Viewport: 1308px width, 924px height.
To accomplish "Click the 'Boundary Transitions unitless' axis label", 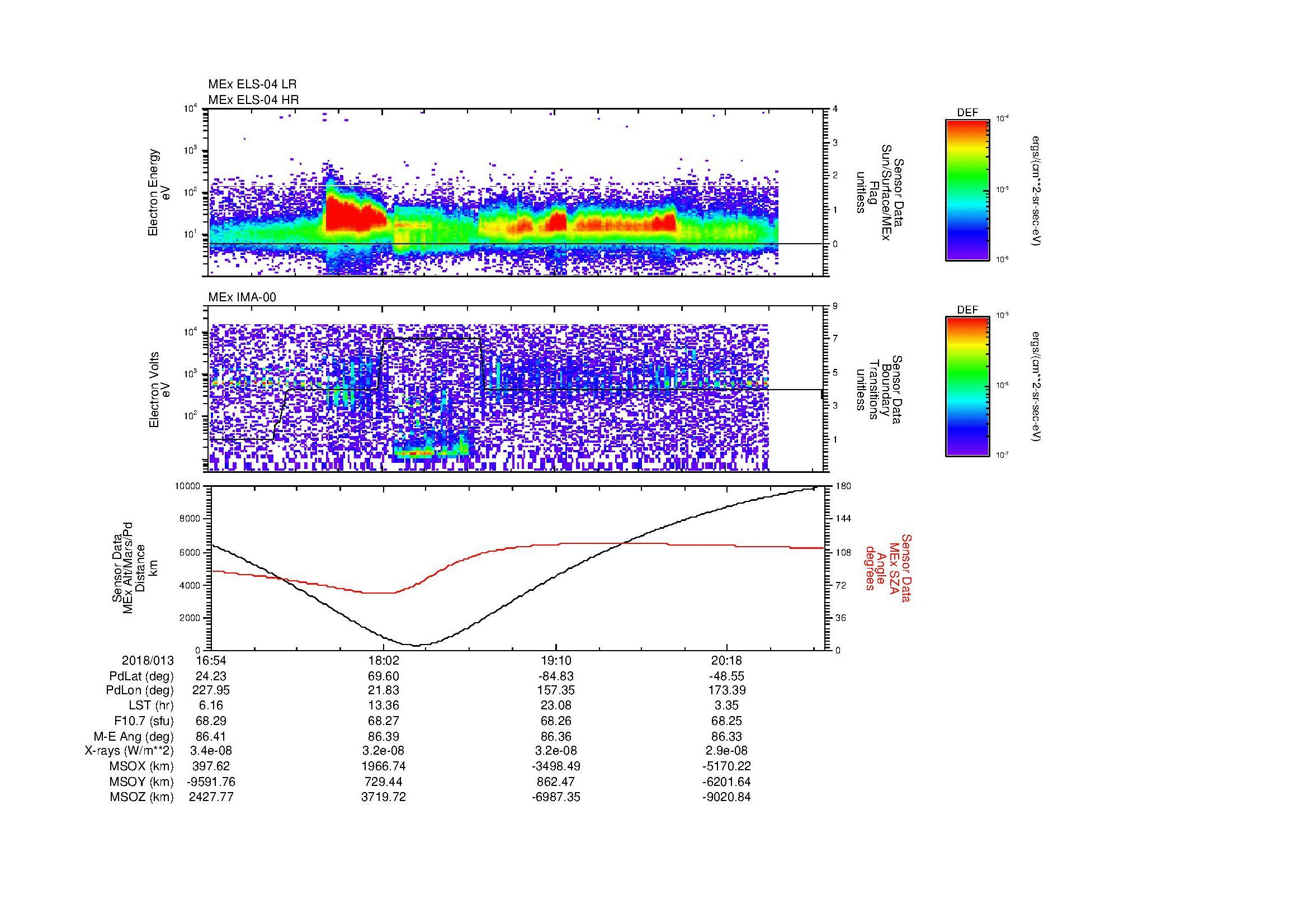I will click(880, 390).
